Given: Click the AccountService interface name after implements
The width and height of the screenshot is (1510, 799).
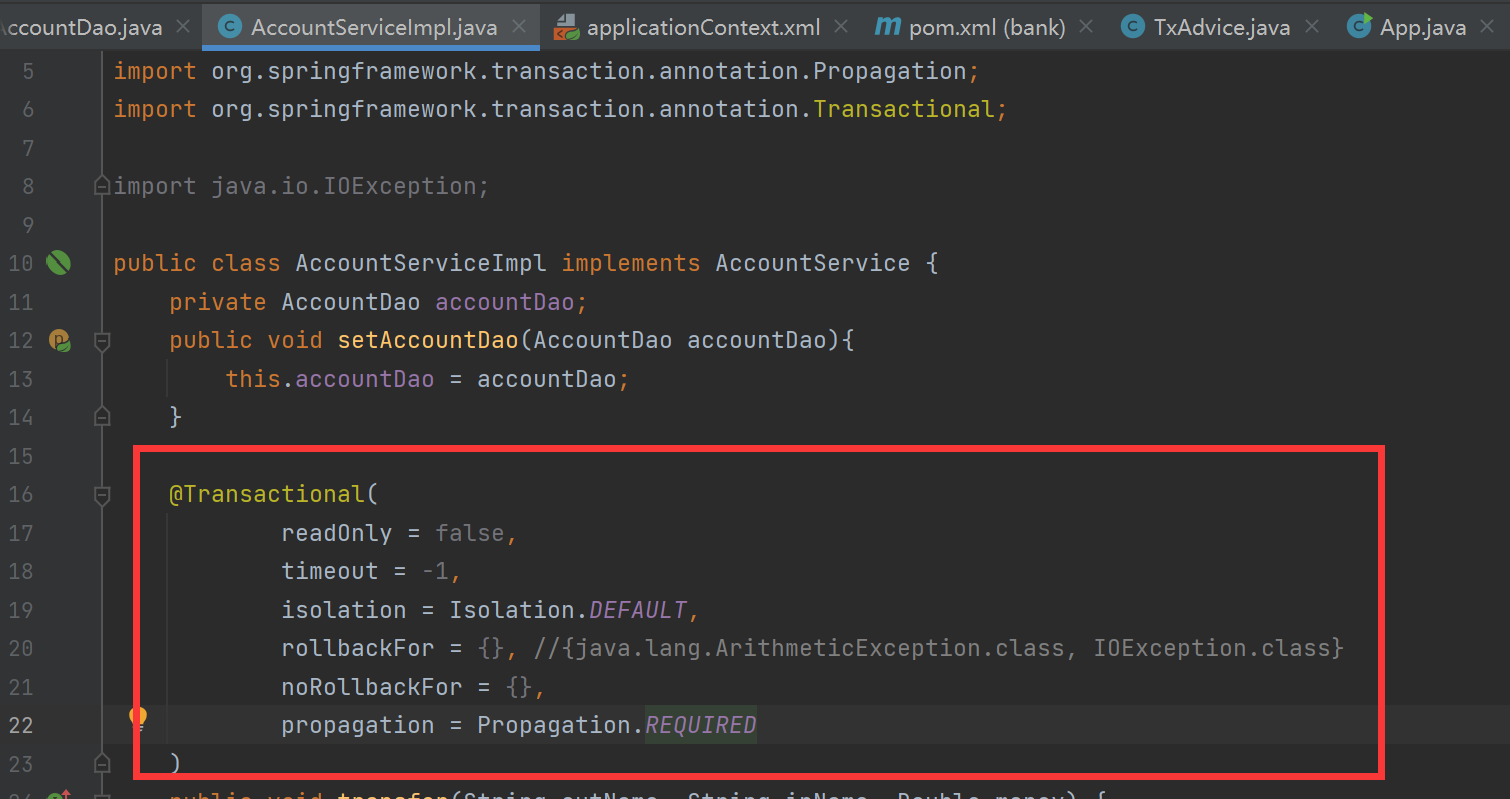Looking at the screenshot, I should (813, 263).
